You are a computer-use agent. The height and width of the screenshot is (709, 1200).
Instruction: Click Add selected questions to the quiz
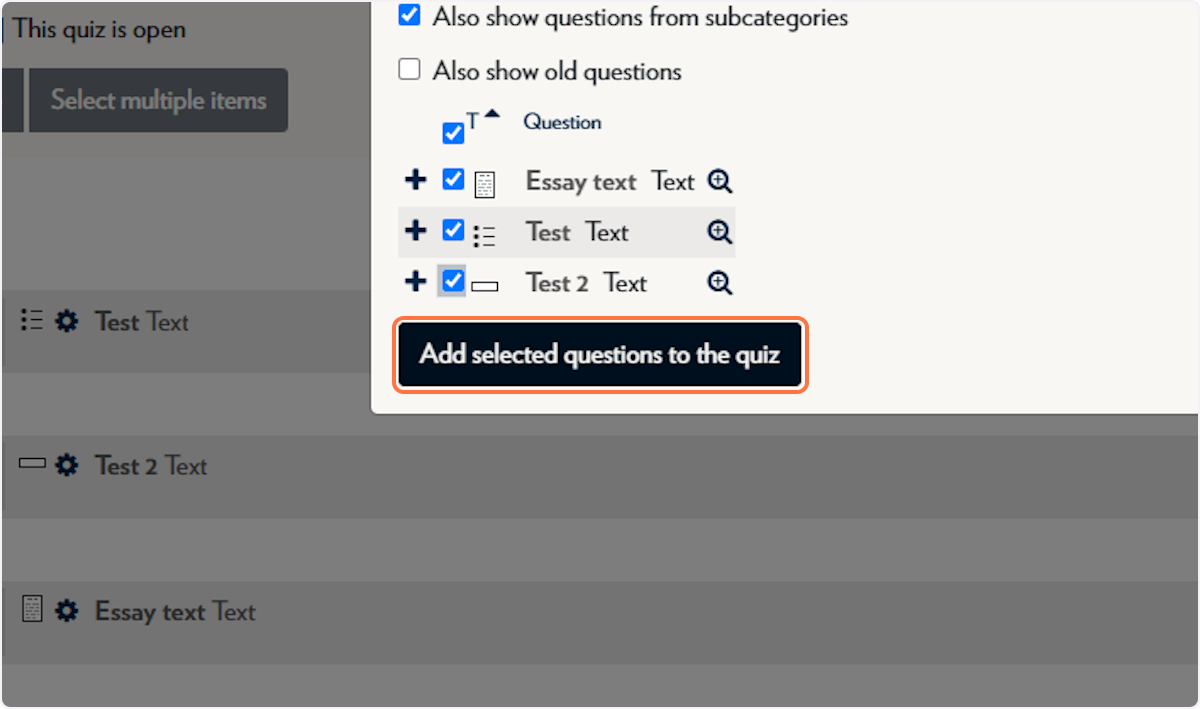coord(600,355)
